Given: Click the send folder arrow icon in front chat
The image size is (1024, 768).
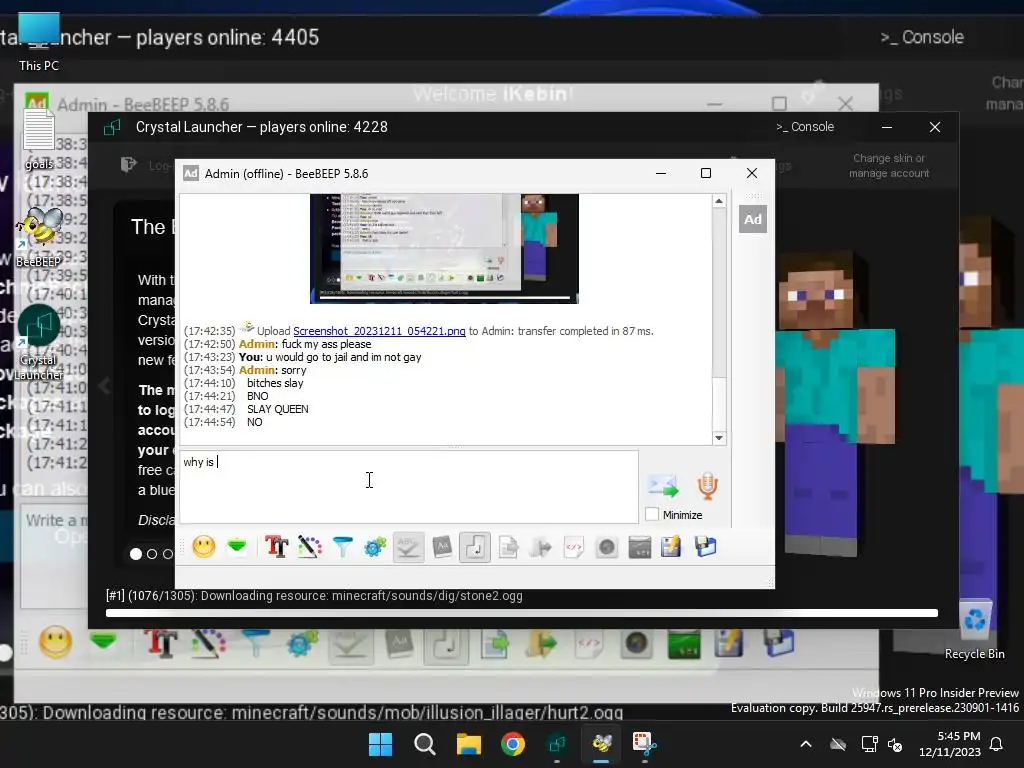Looking at the screenshot, I should (x=541, y=547).
